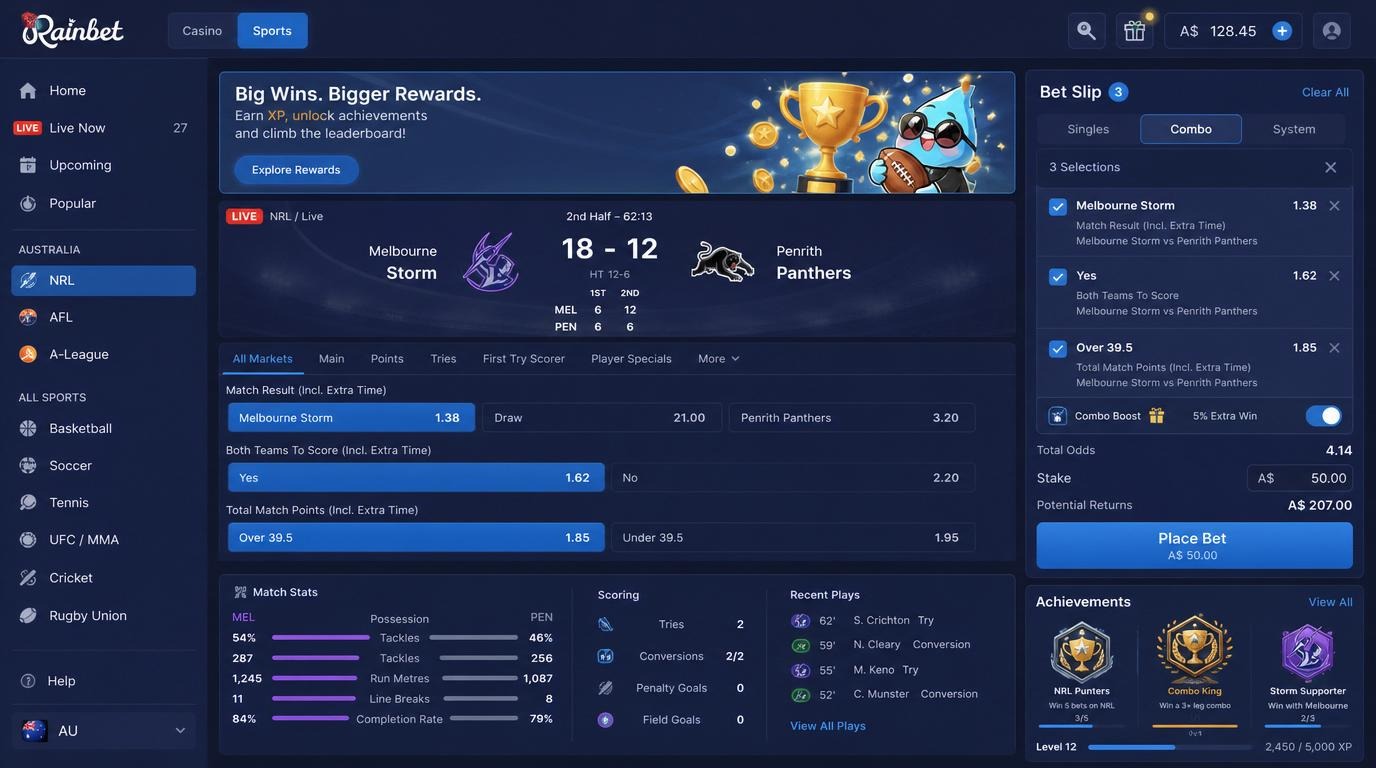Click the Penrith Panthers team logo
The height and width of the screenshot is (768, 1376).
[723, 261]
